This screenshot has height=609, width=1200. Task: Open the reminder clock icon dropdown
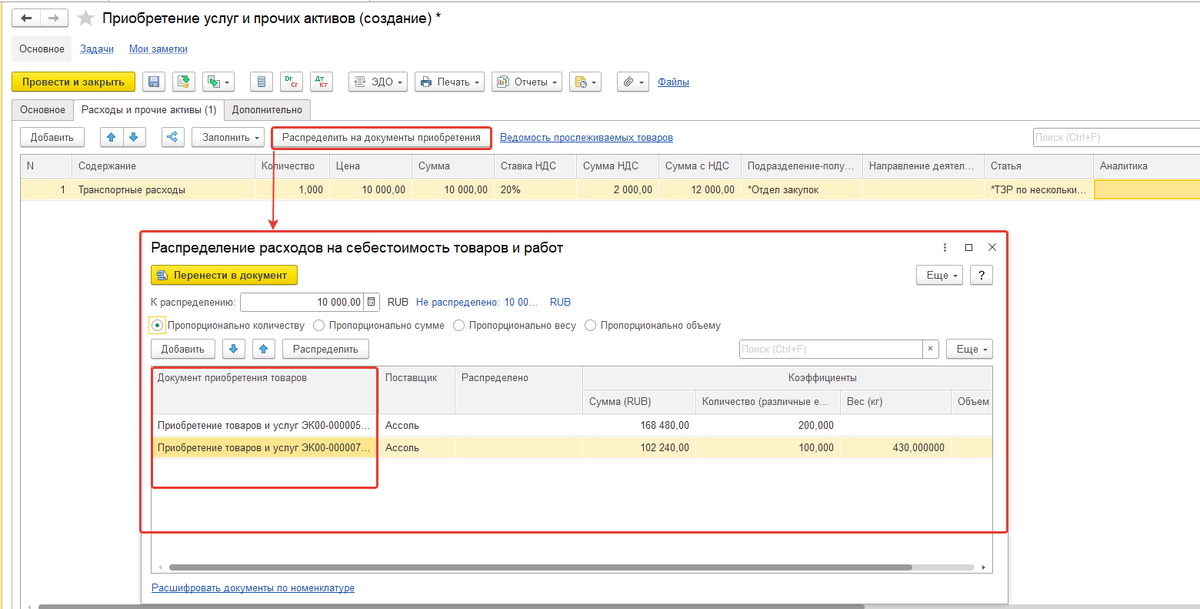(x=585, y=82)
